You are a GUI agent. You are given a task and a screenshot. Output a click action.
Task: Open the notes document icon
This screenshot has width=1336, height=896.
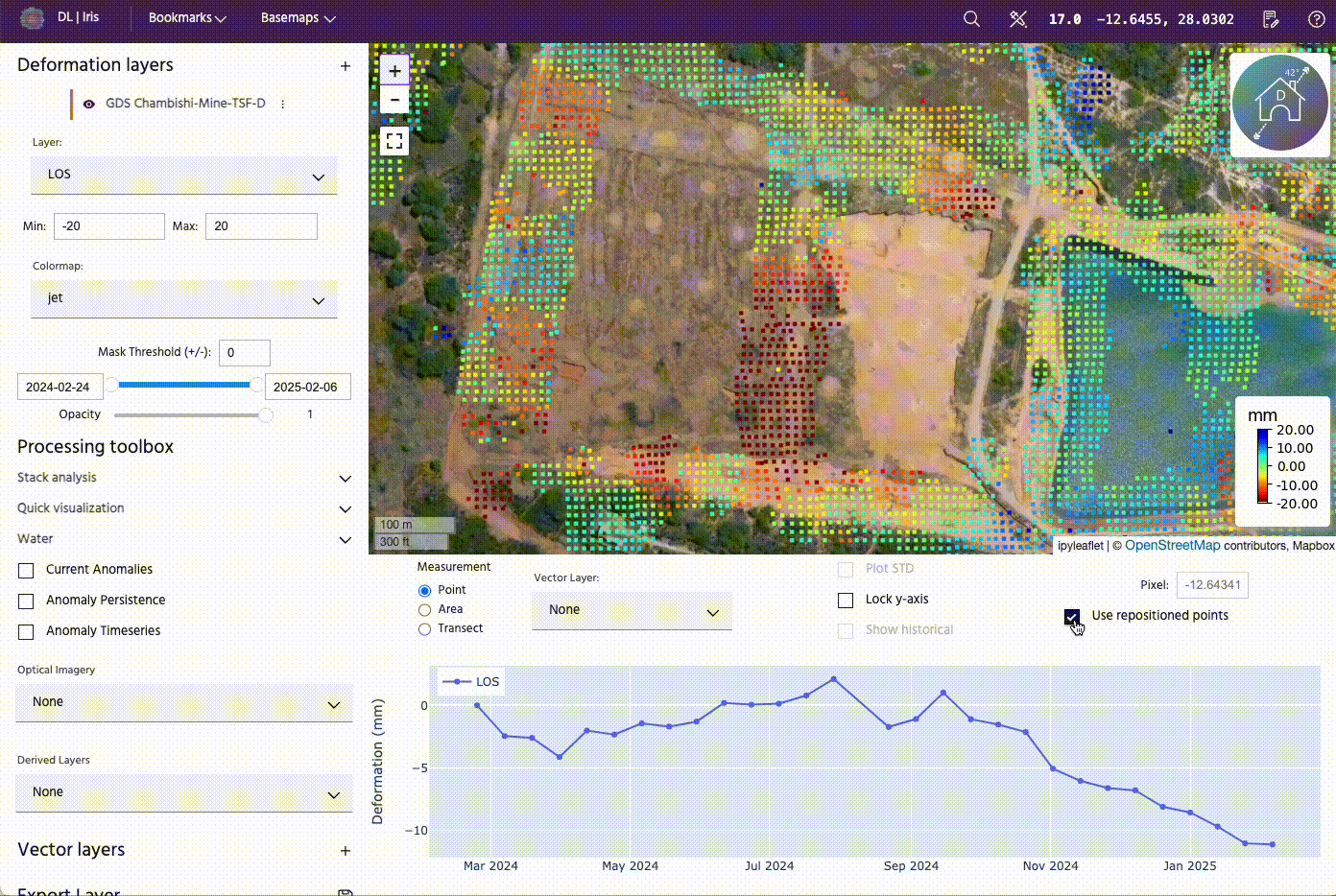coord(1271,19)
